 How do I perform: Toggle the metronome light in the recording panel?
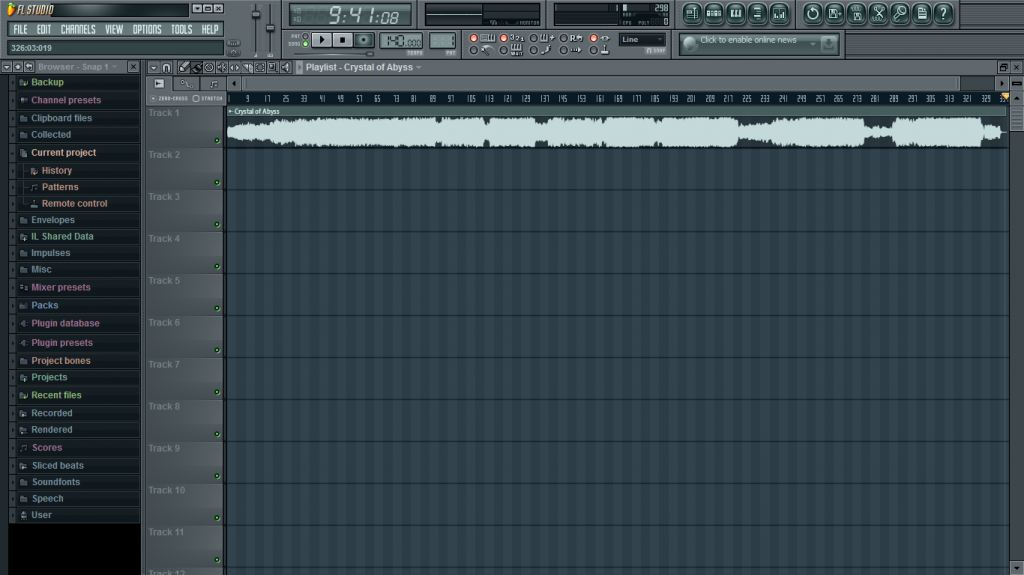(x=473, y=50)
